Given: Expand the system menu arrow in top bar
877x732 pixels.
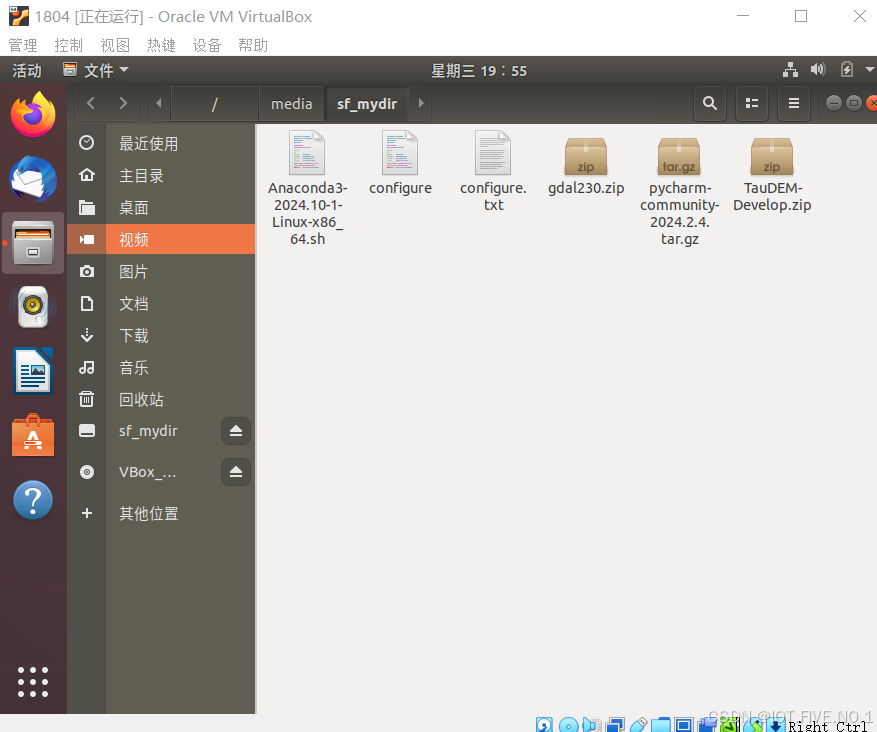Looking at the screenshot, I should coord(870,70).
